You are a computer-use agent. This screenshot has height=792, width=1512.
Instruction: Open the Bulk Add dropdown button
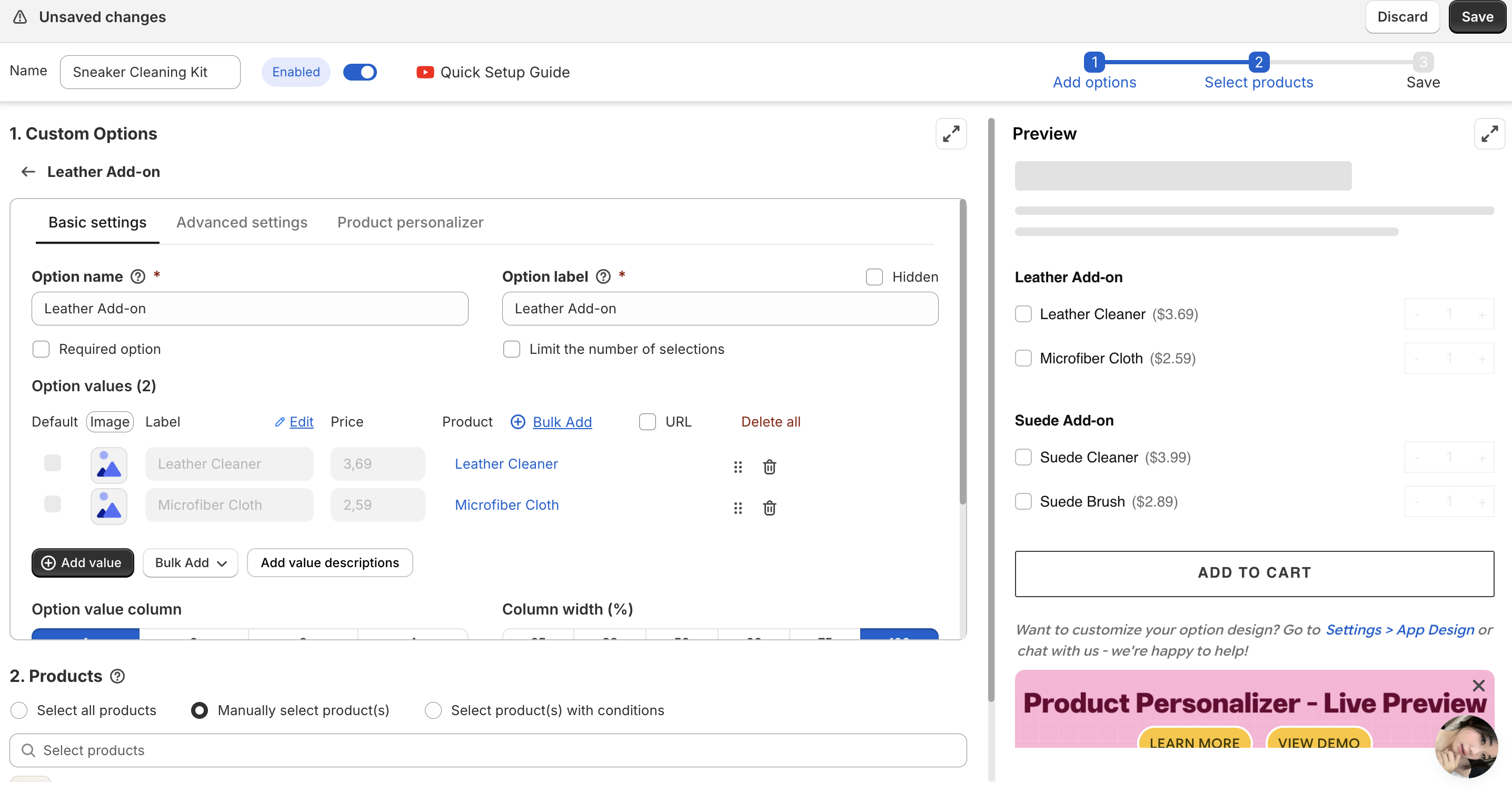point(190,562)
